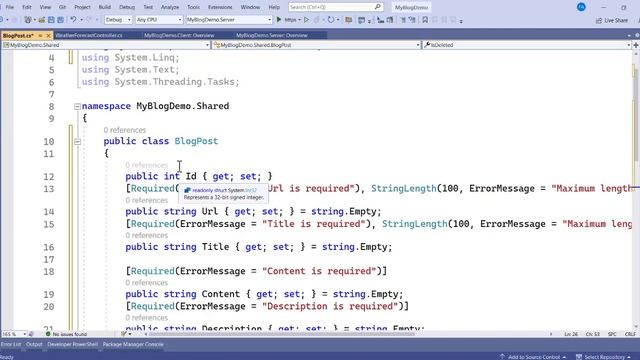Open the Tools menu
Viewport: 640px width, 360px height.
[193, 7]
